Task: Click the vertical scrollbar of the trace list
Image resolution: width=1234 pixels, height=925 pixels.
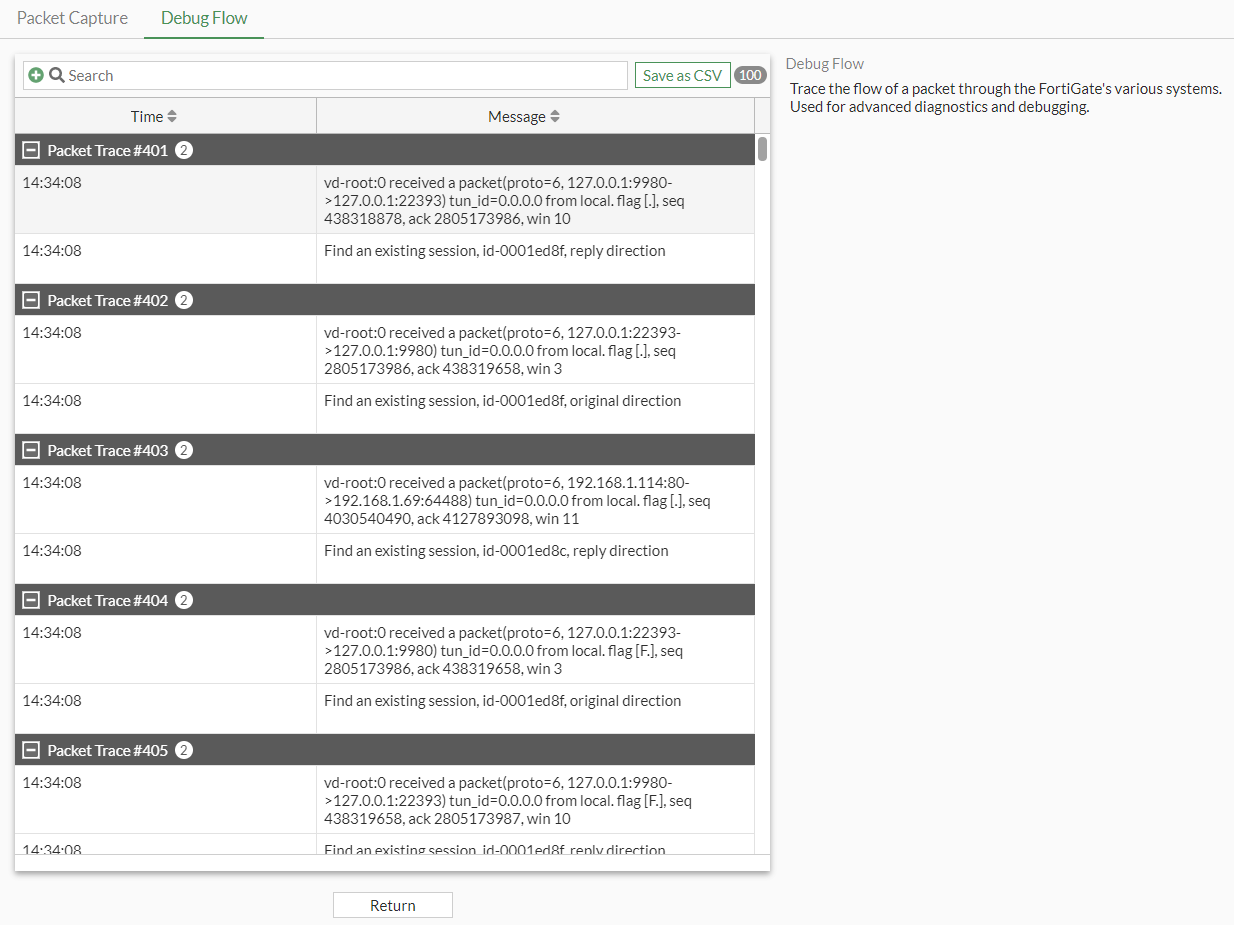Action: pyautogui.click(x=761, y=150)
